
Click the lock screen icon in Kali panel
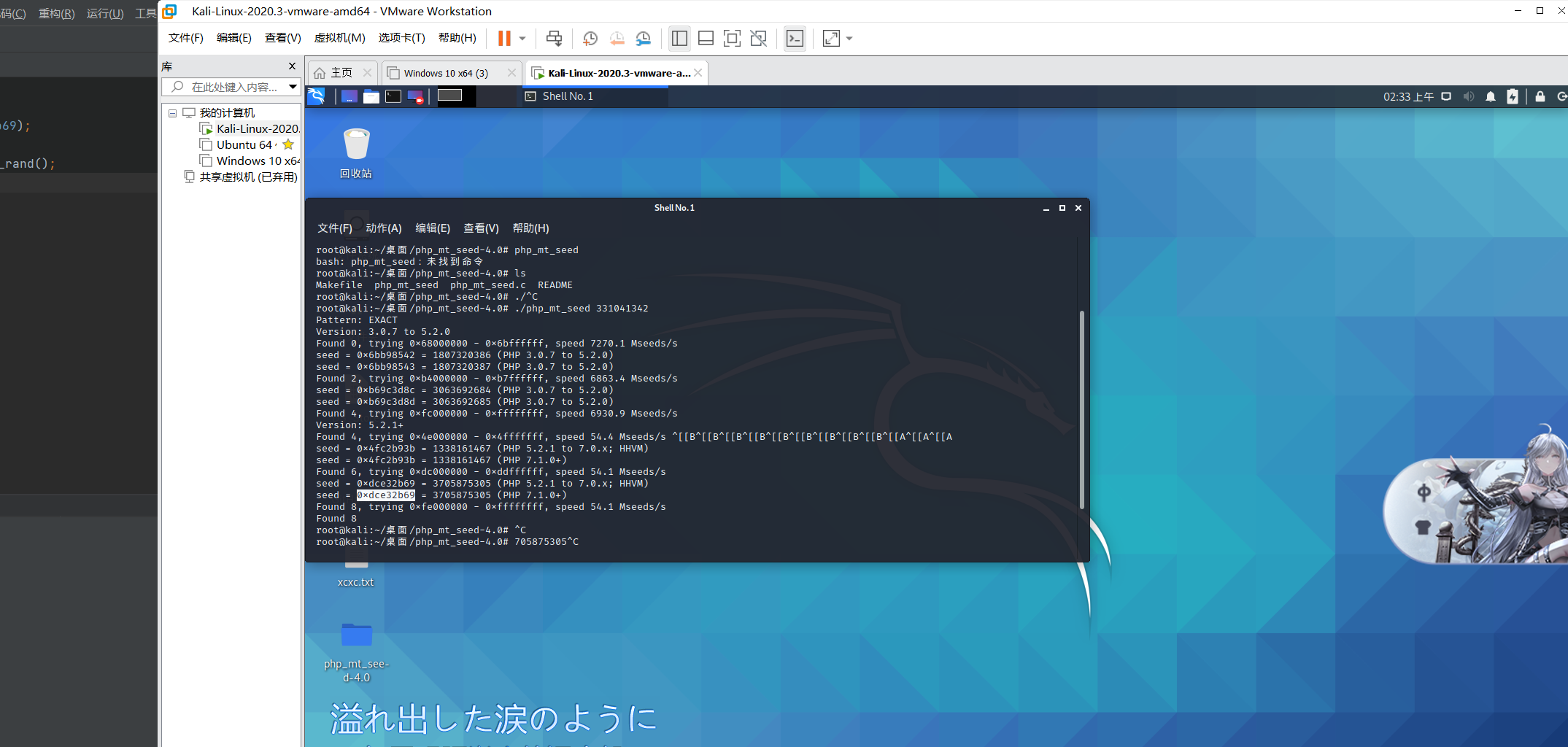(x=1540, y=96)
